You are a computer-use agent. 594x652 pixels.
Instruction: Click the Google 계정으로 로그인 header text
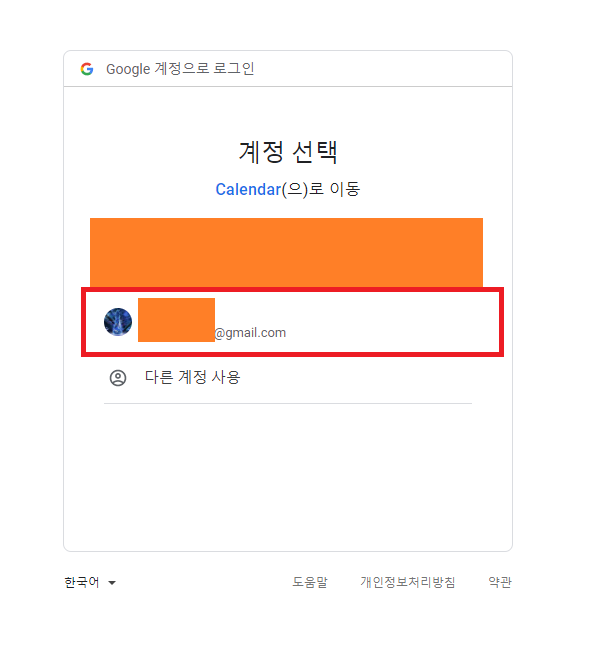pyautogui.click(x=180, y=69)
